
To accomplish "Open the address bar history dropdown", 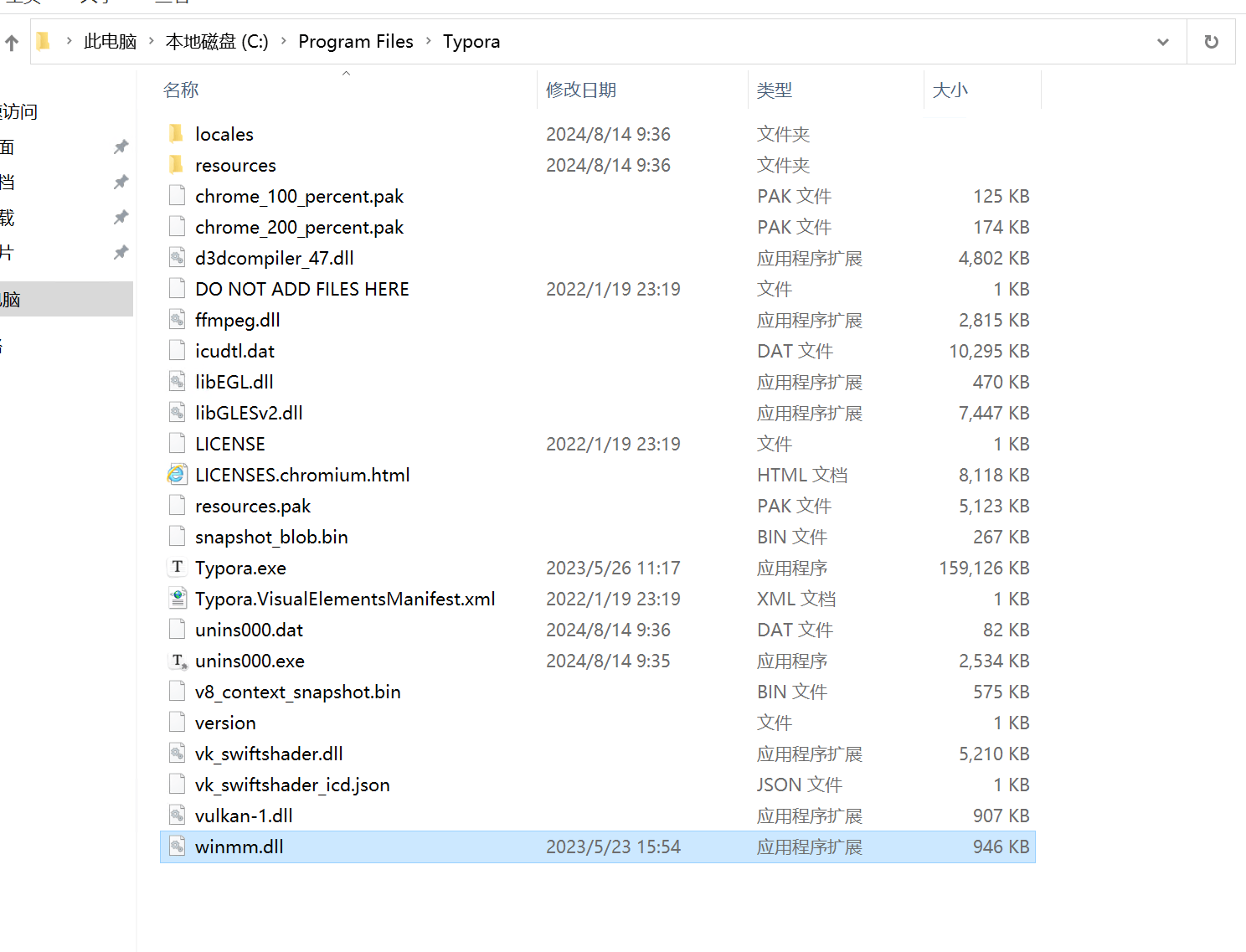I will tap(1163, 42).
